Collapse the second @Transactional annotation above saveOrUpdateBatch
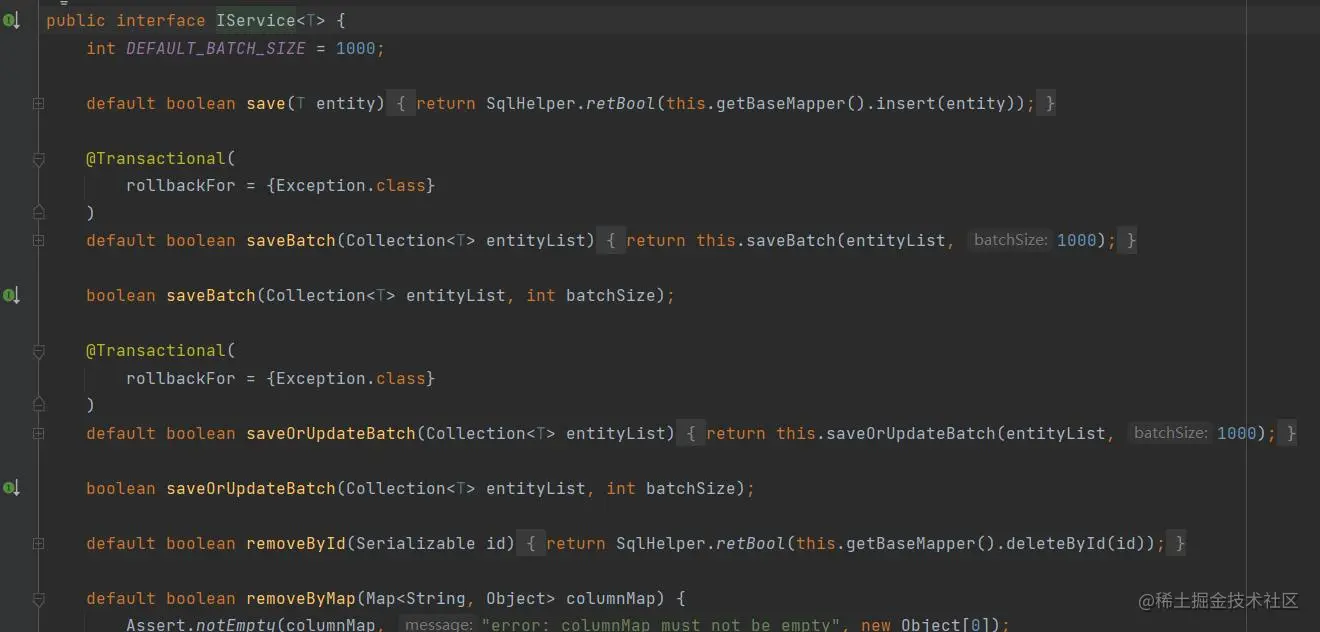Image resolution: width=1320 pixels, height=632 pixels. (38, 351)
